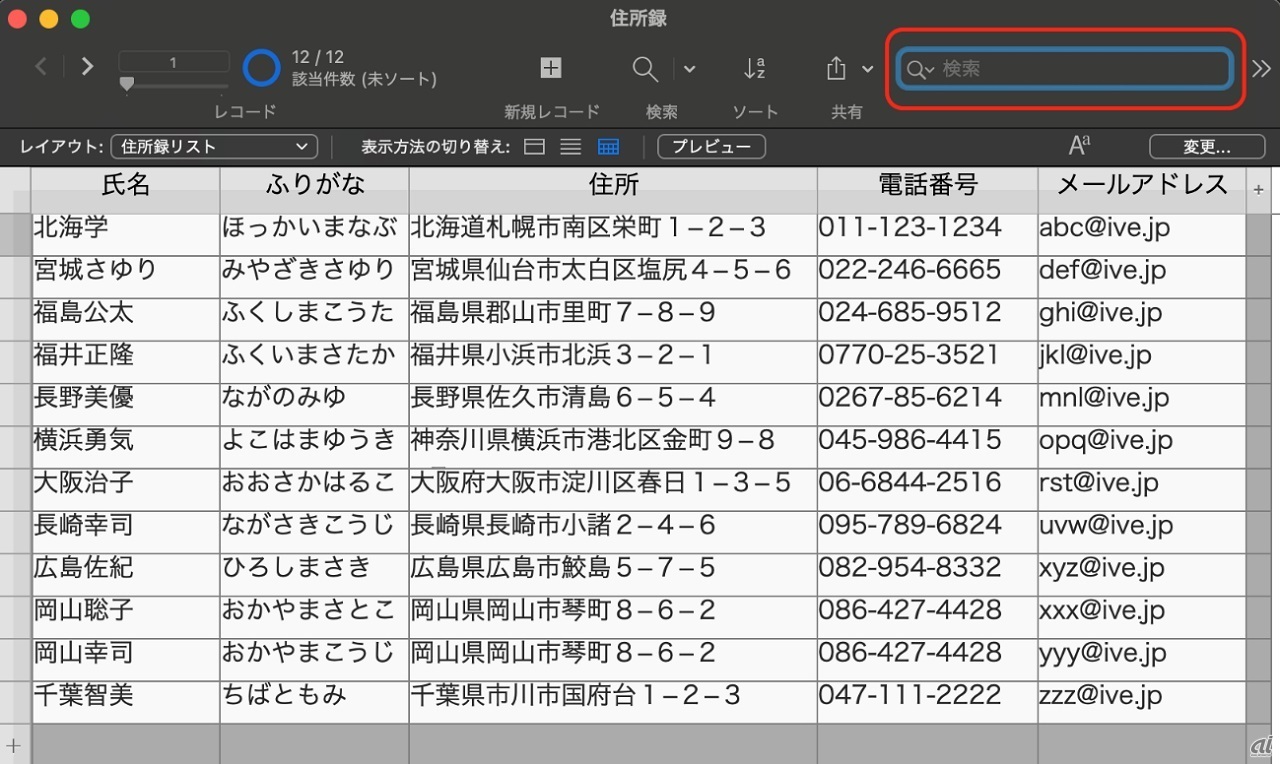Click the 変更... button
This screenshot has height=764, width=1280.
pyautogui.click(x=1207, y=147)
